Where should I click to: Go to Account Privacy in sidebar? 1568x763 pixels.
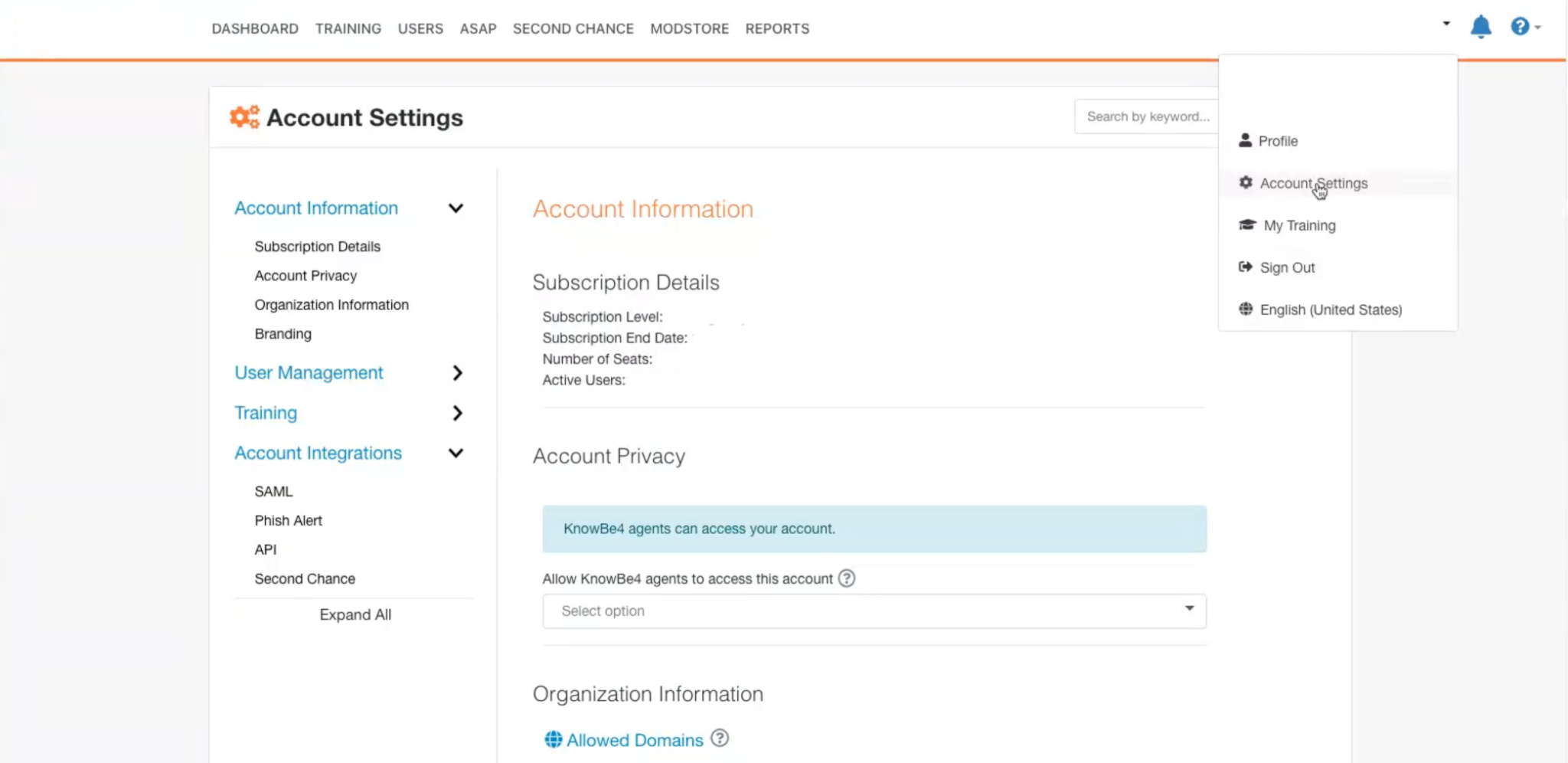click(x=305, y=276)
